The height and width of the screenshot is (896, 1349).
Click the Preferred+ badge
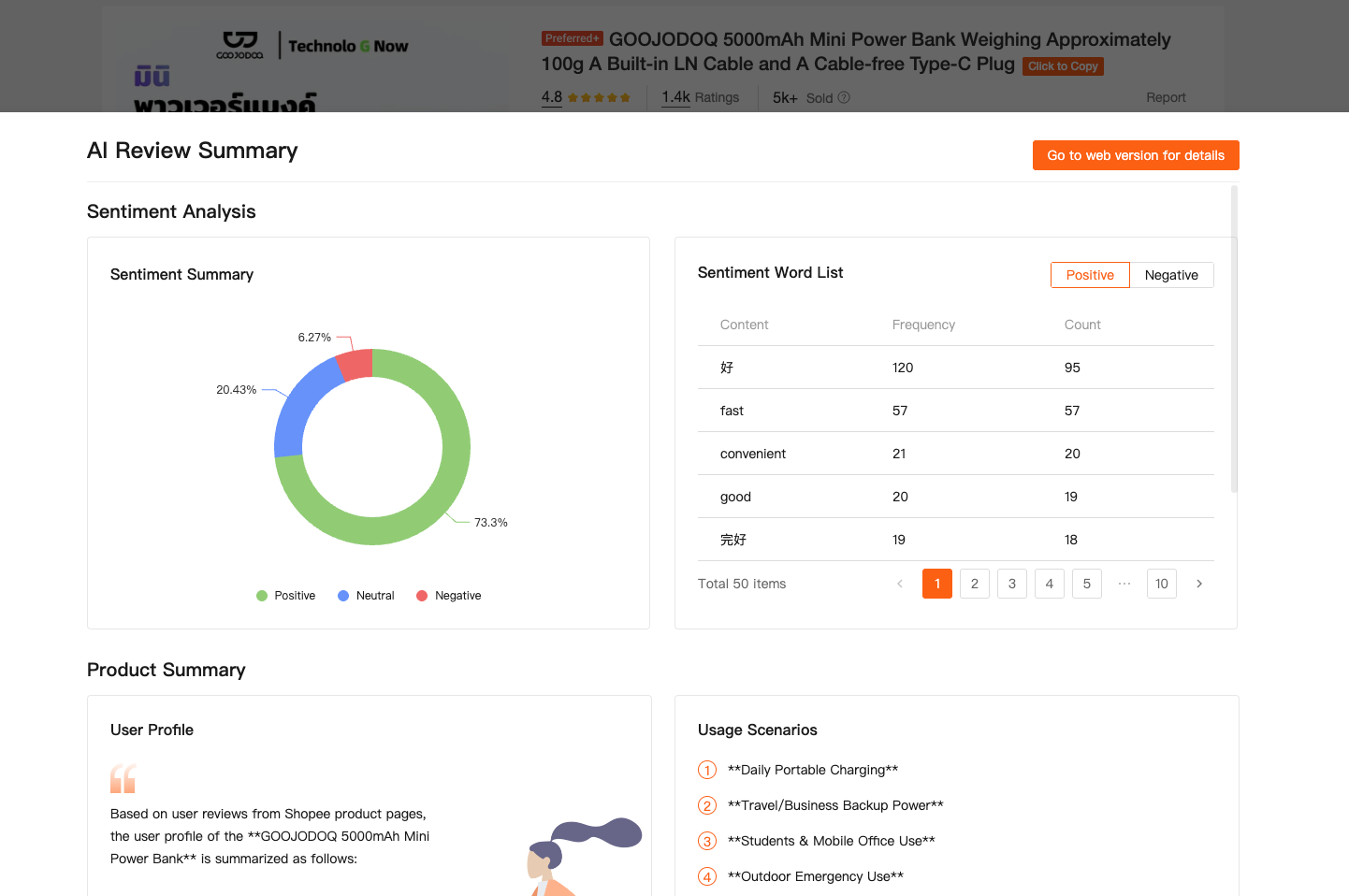pyautogui.click(x=572, y=38)
